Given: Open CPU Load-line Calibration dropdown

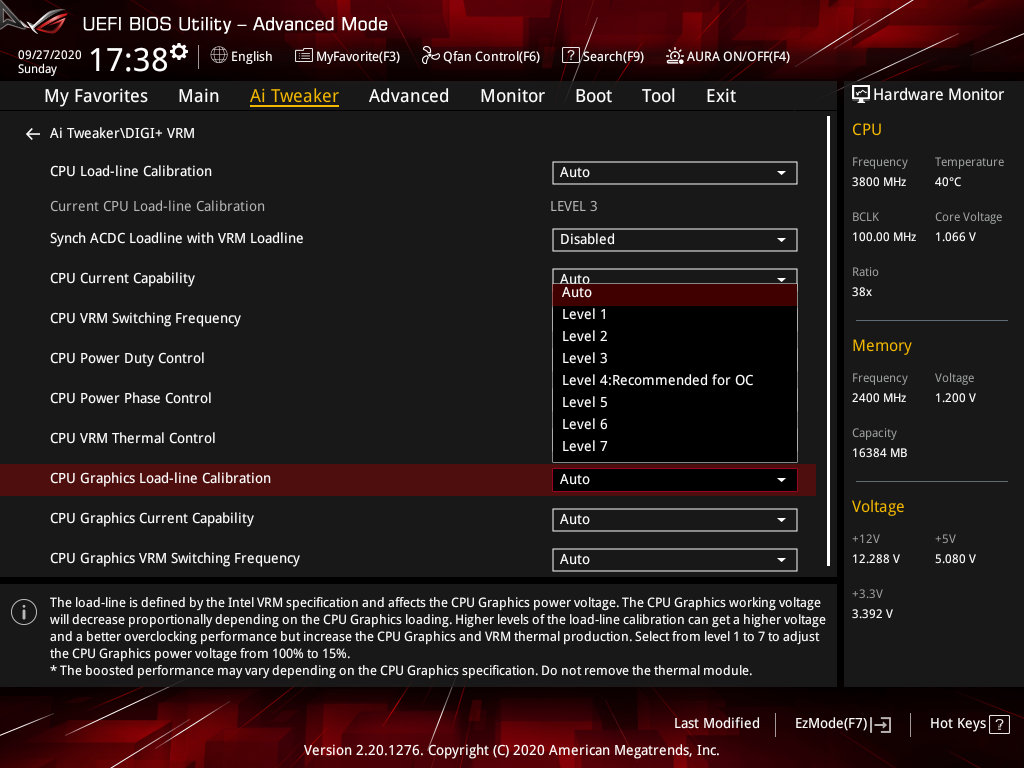Looking at the screenshot, I should pyautogui.click(x=675, y=173).
